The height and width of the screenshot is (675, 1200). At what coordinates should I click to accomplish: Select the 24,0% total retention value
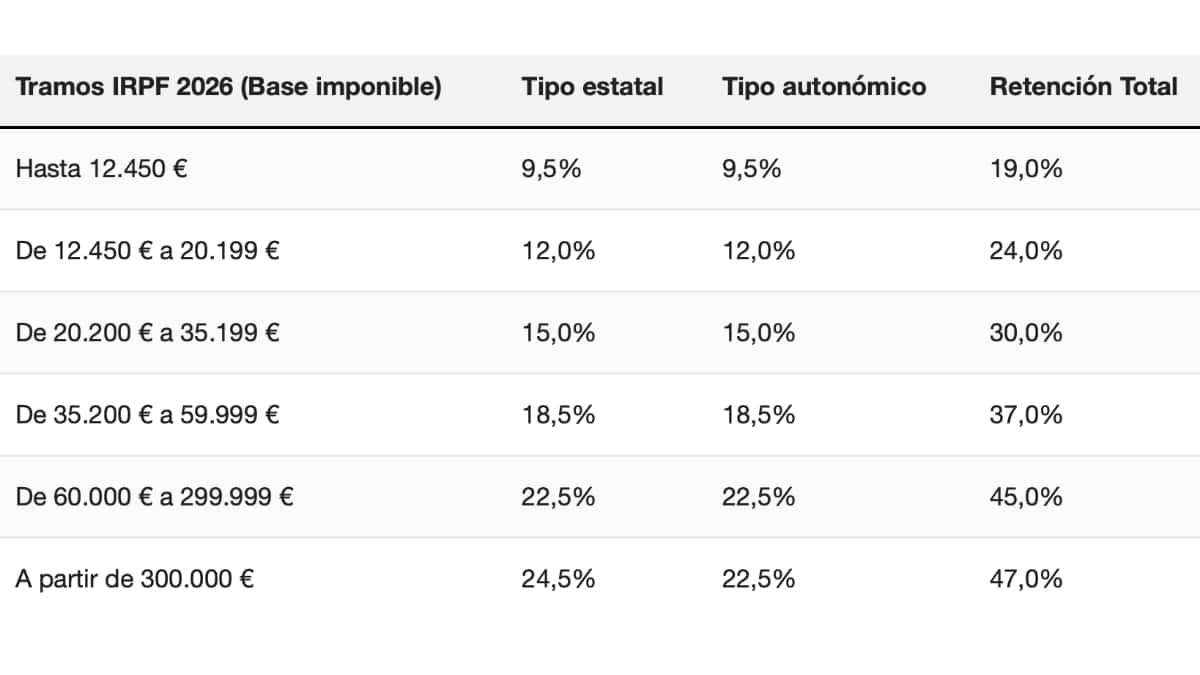tap(1025, 251)
